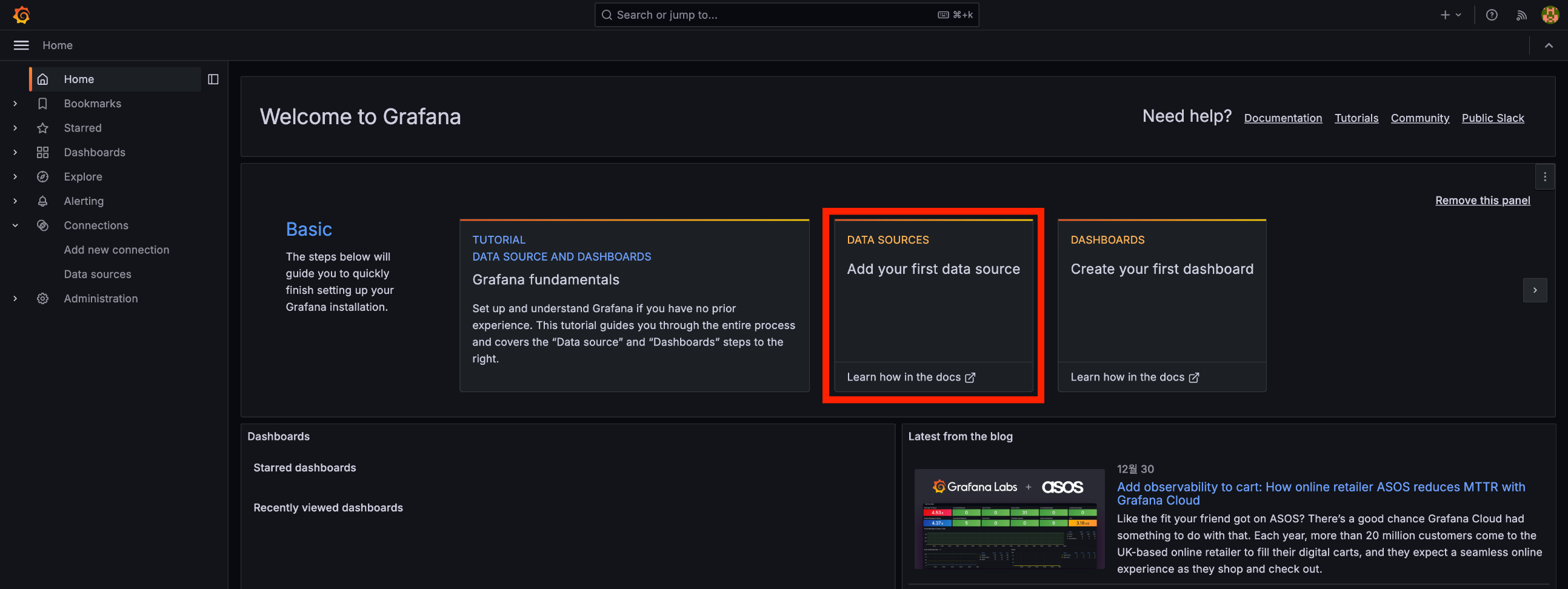The height and width of the screenshot is (589, 1568).
Task: Expand the Dashboards section chevron
Action: click(x=15, y=152)
